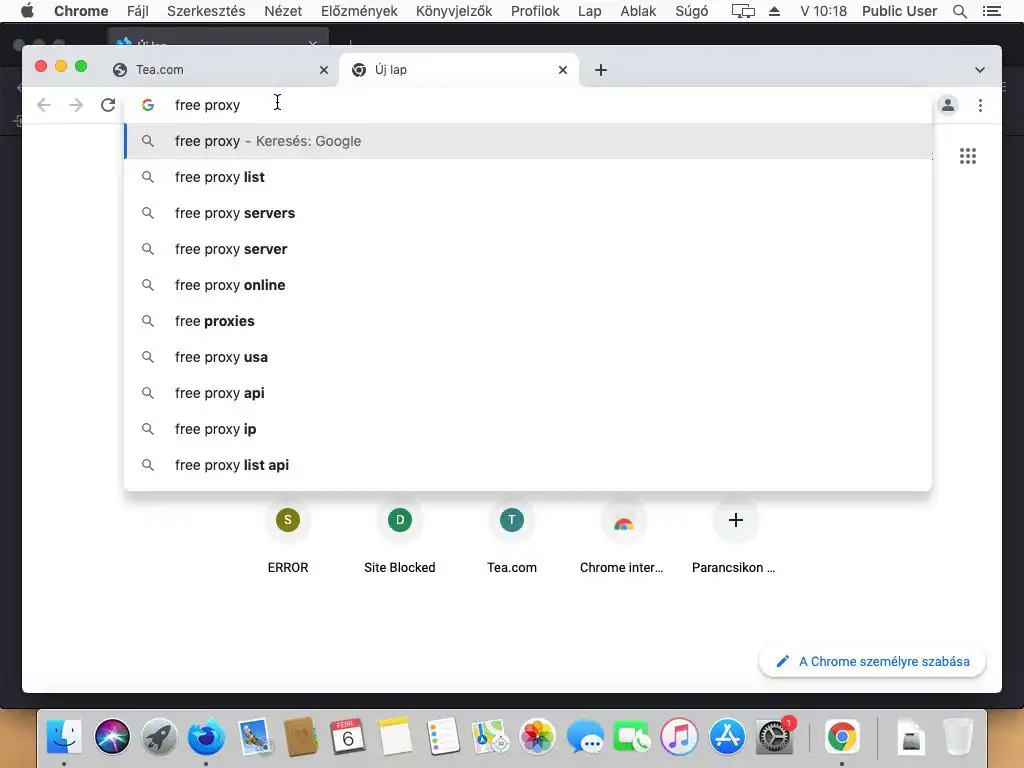1024x768 pixels.
Task: Select the 'free proxy api' suggestion
Action: (528, 392)
